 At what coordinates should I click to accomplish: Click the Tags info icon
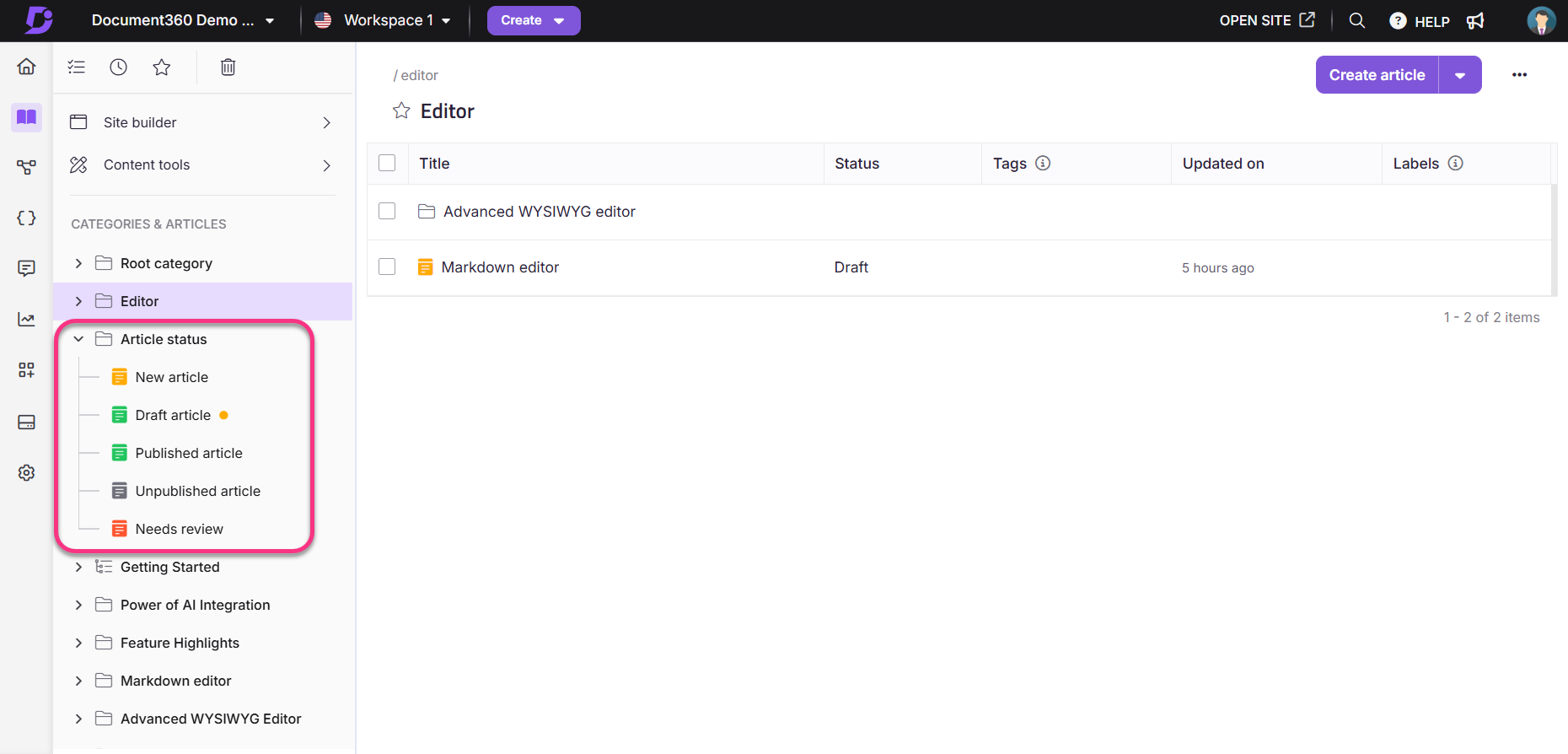pyautogui.click(x=1043, y=163)
